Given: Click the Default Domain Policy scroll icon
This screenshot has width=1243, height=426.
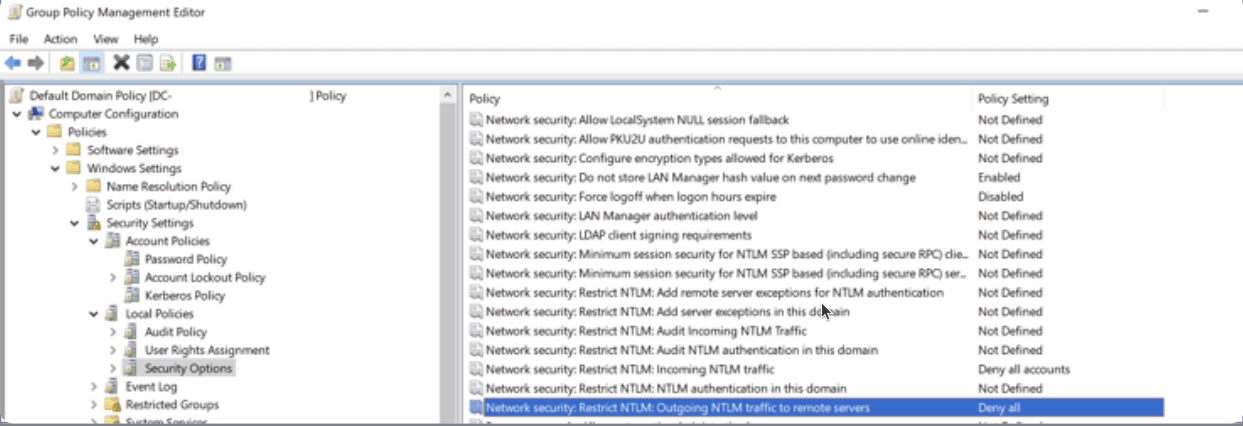Looking at the screenshot, I should click(x=17, y=96).
